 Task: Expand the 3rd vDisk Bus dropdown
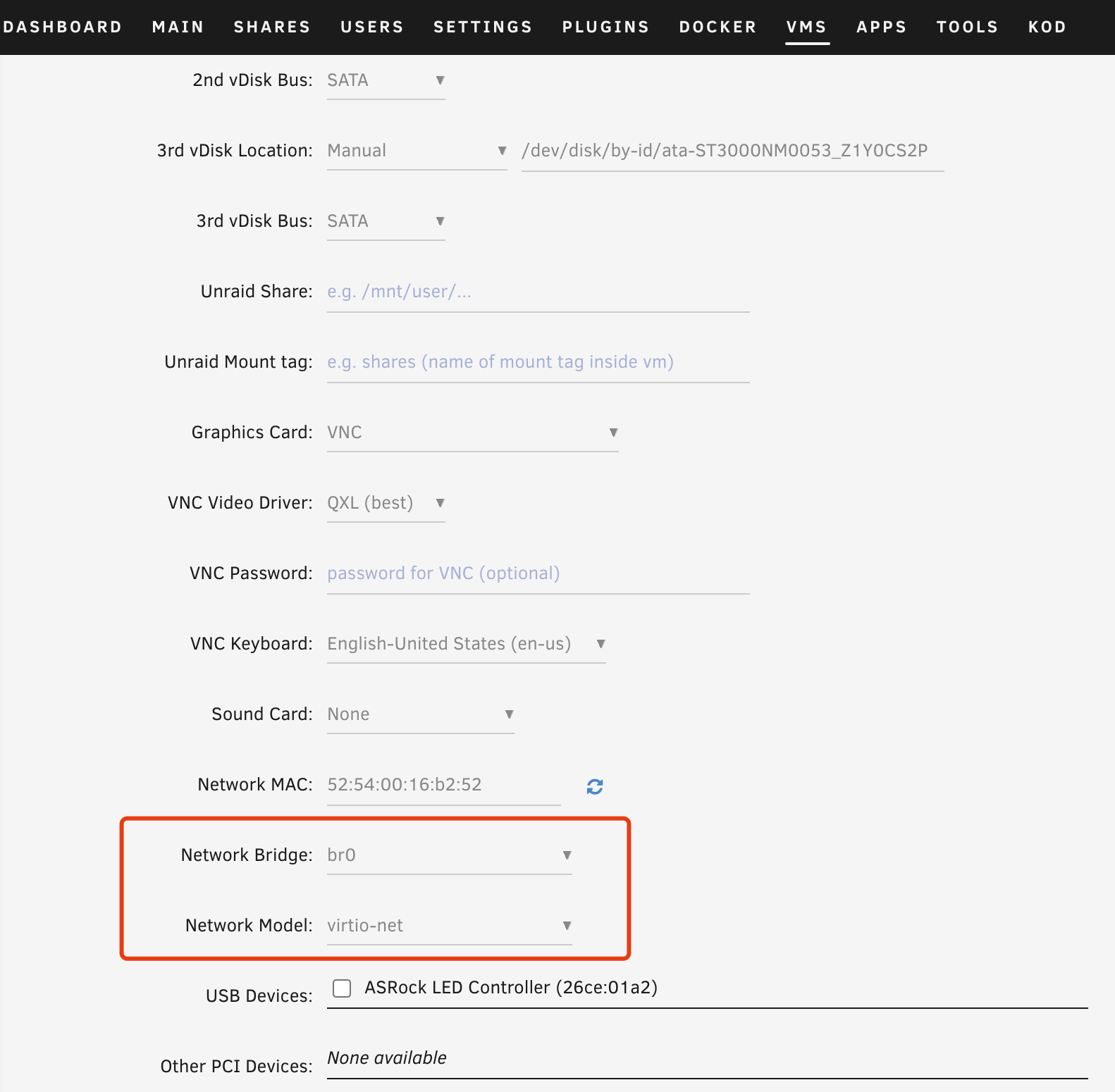(x=386, y=221)
